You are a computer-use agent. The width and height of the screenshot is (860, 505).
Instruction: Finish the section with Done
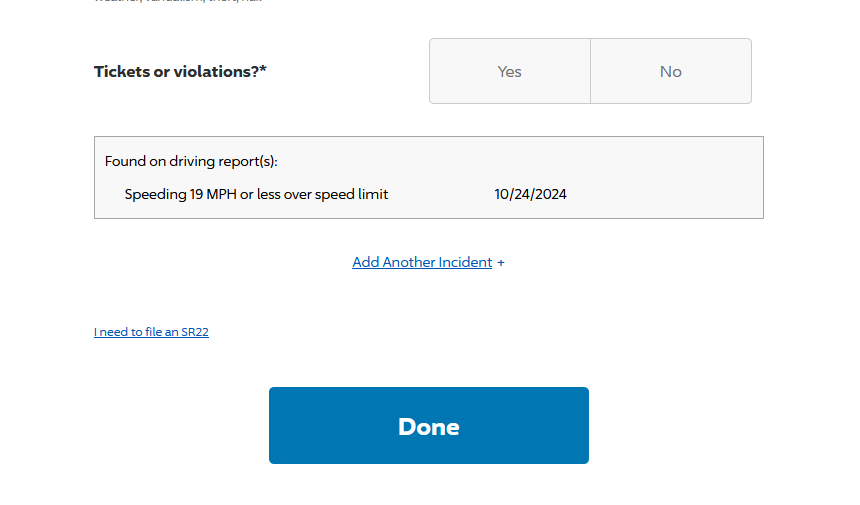point(428,426)
